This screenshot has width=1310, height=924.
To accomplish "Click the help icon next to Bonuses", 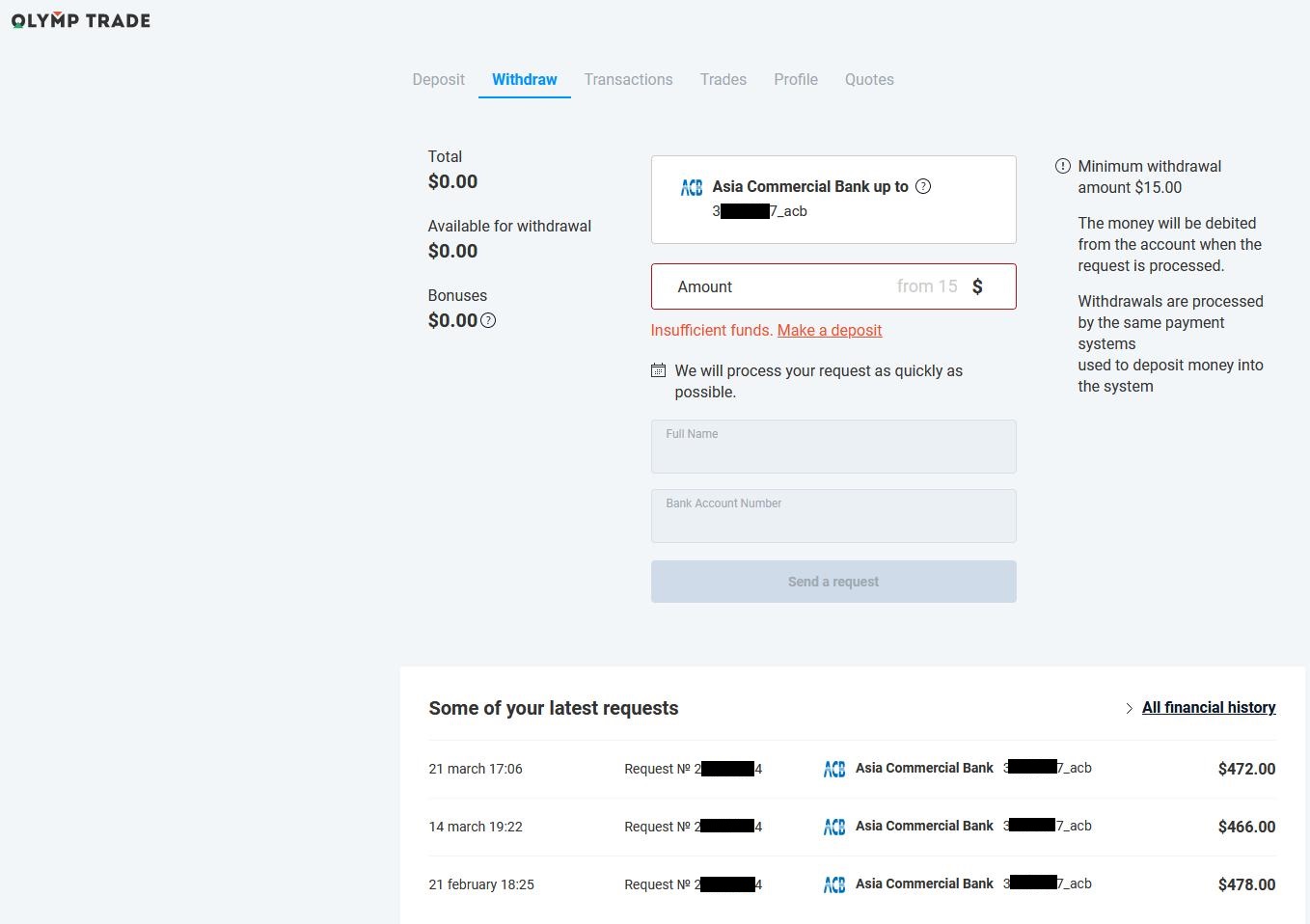I will (x=488, y=321).
